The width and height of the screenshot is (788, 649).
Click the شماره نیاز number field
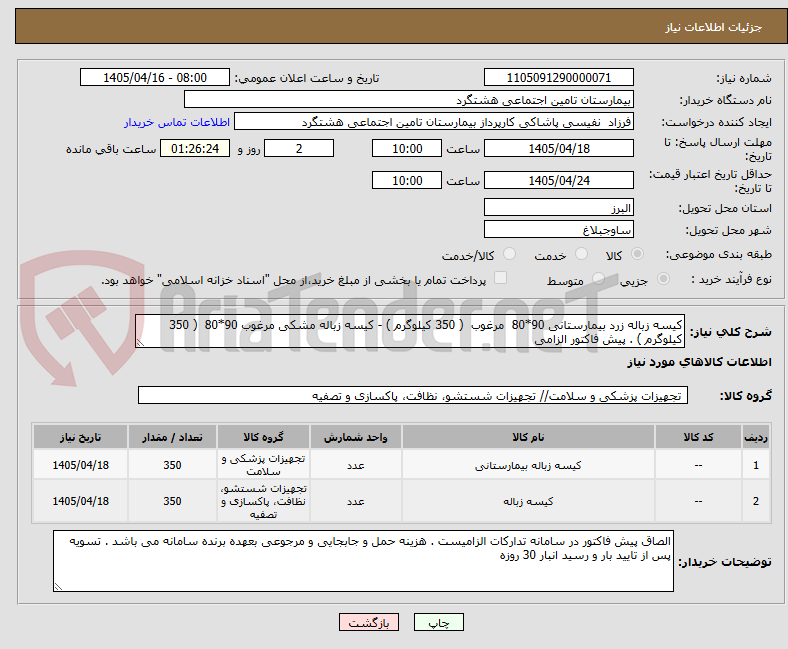pos(559,77)
